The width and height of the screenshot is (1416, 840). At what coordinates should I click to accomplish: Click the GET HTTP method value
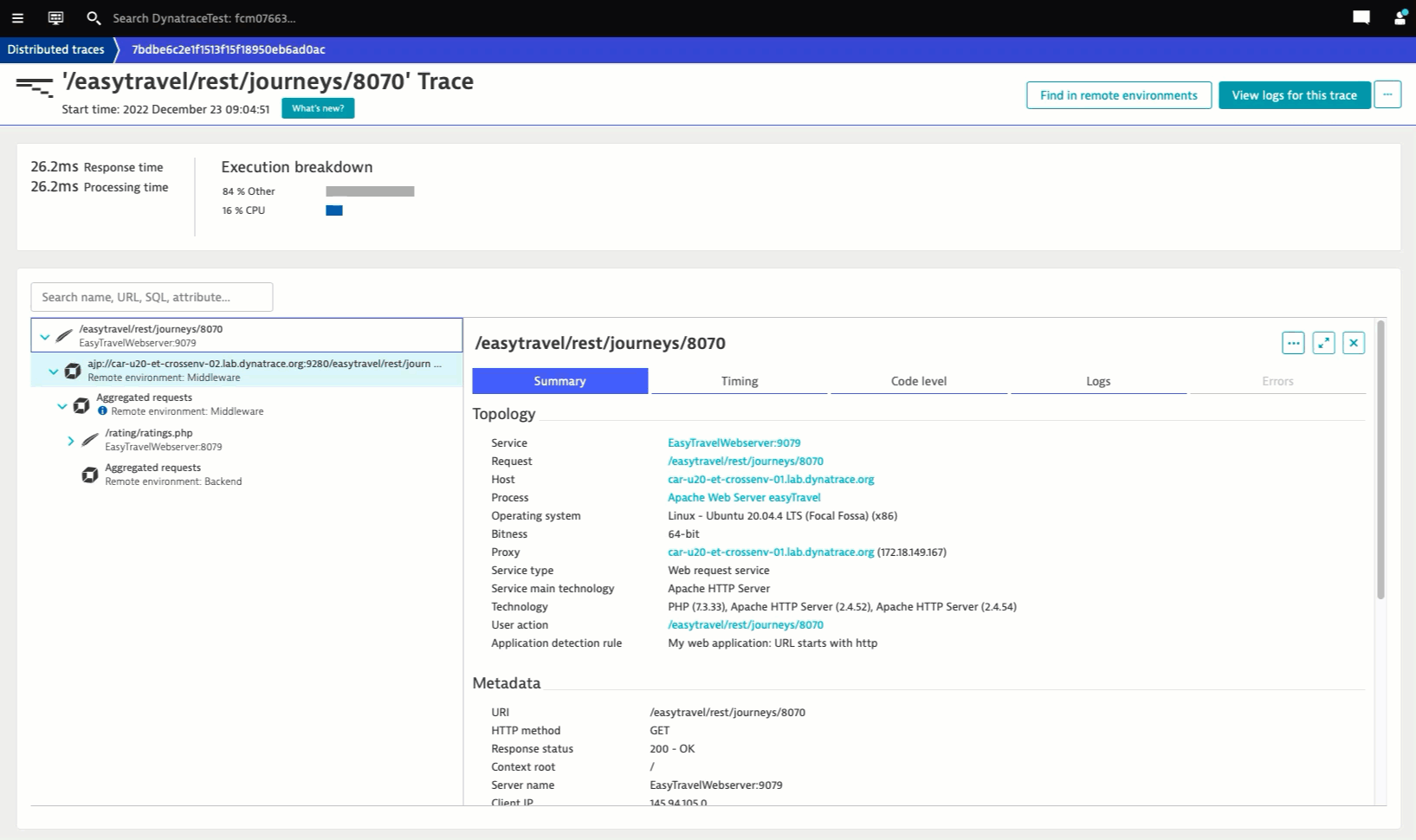[660, 730]
